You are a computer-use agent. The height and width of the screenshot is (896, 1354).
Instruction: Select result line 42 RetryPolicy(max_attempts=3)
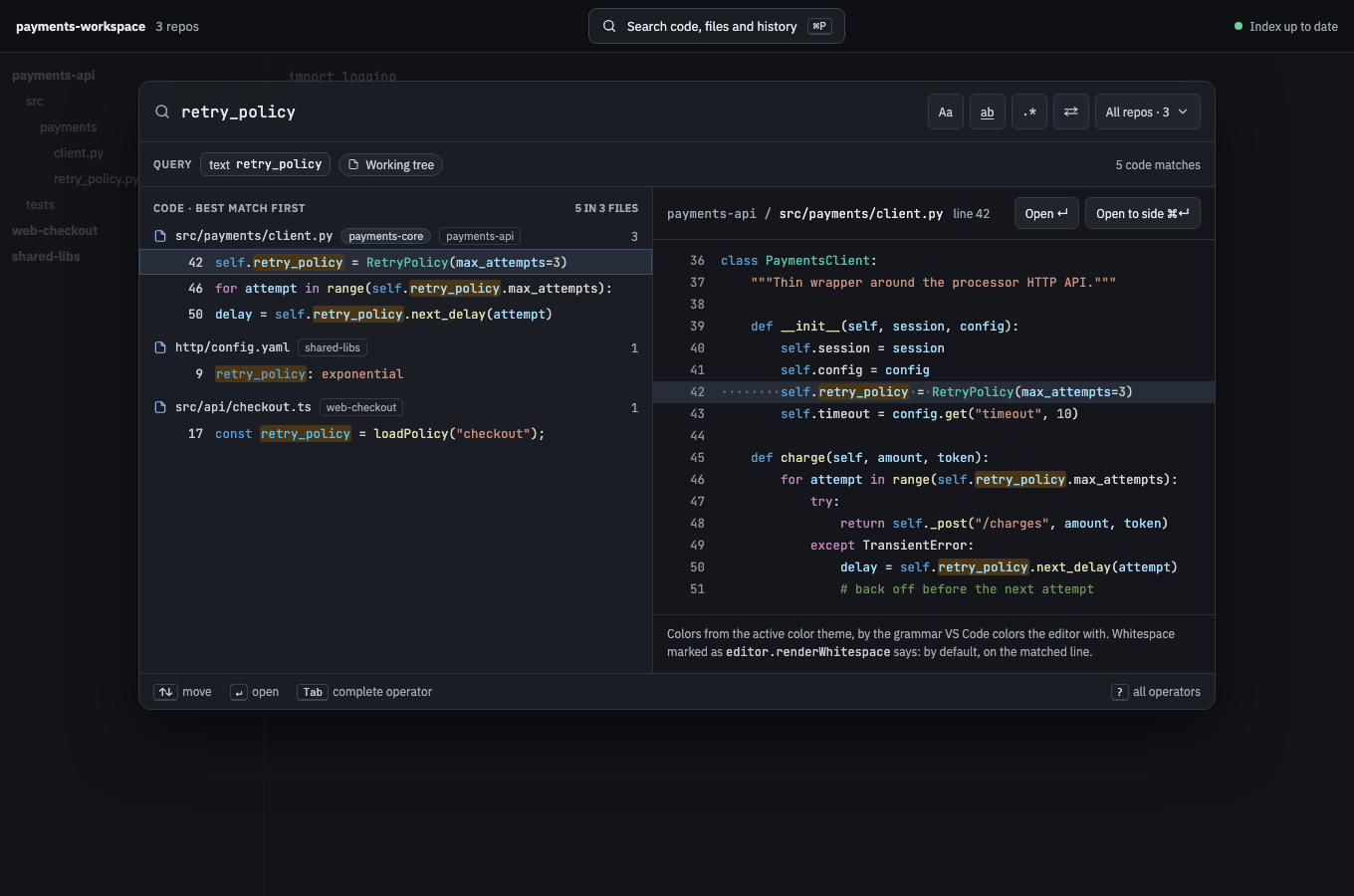(395, 262)
